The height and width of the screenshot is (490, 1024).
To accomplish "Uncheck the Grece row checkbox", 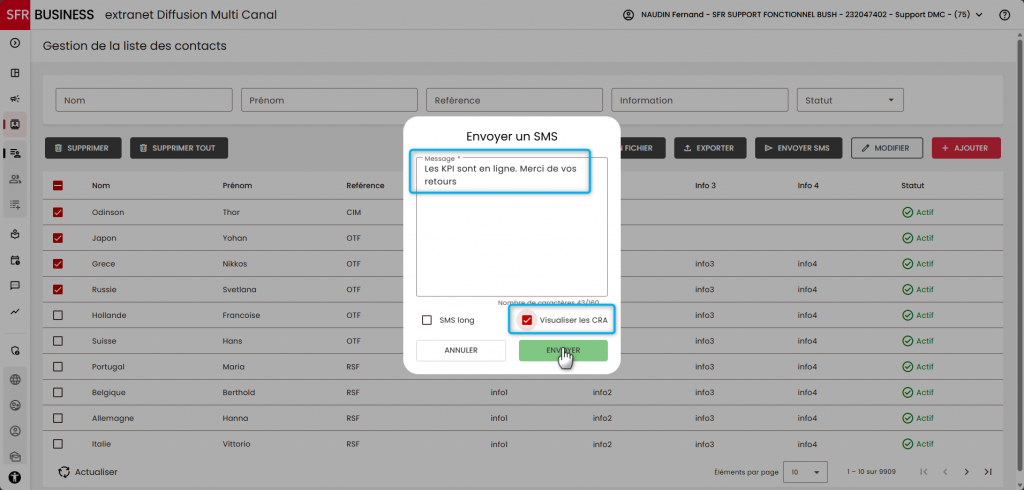I will (x=58, y=264).
